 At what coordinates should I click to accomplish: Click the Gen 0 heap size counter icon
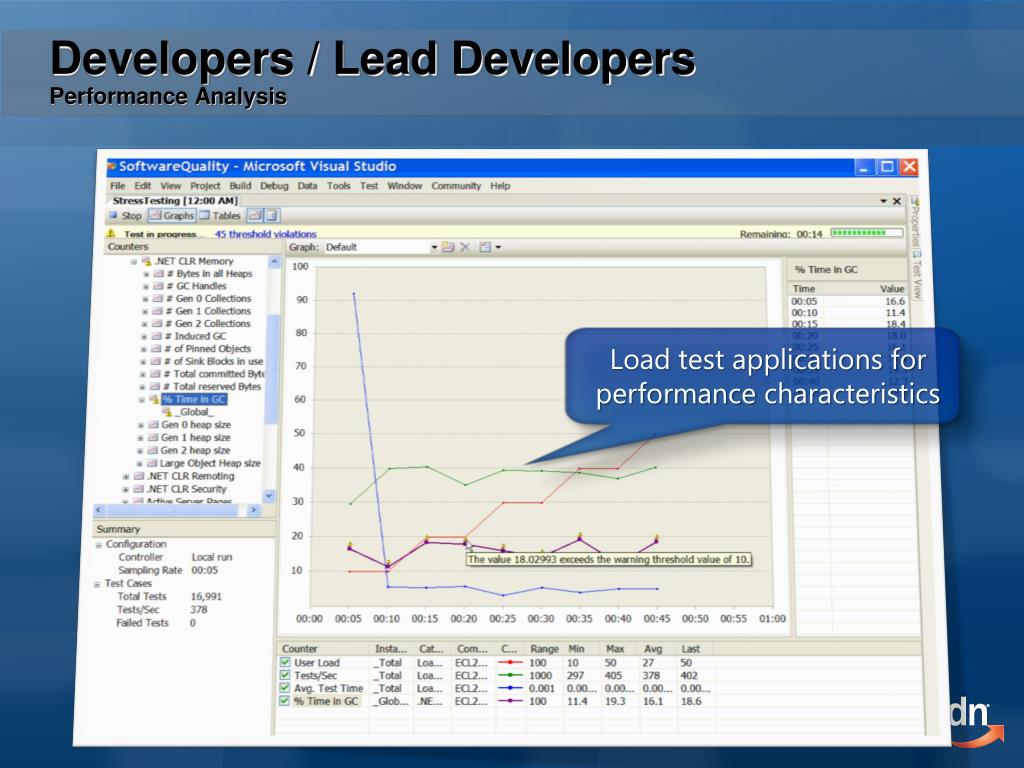tap(153, 424)
